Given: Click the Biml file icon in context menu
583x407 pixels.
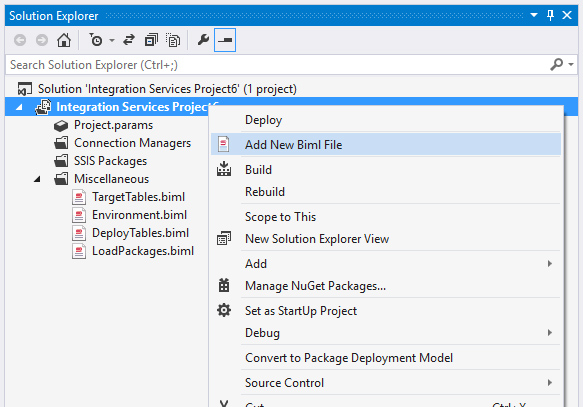Looking at the screenshot, I should pyautogui.click(x=223, y=144).
